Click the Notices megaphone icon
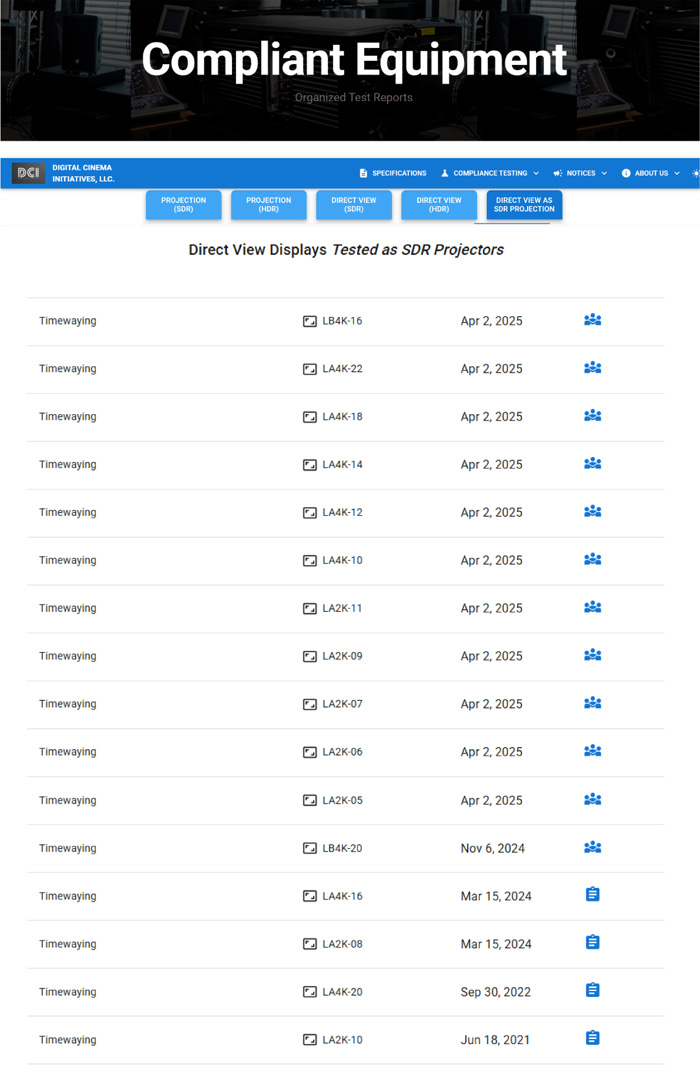 (558, 174)
